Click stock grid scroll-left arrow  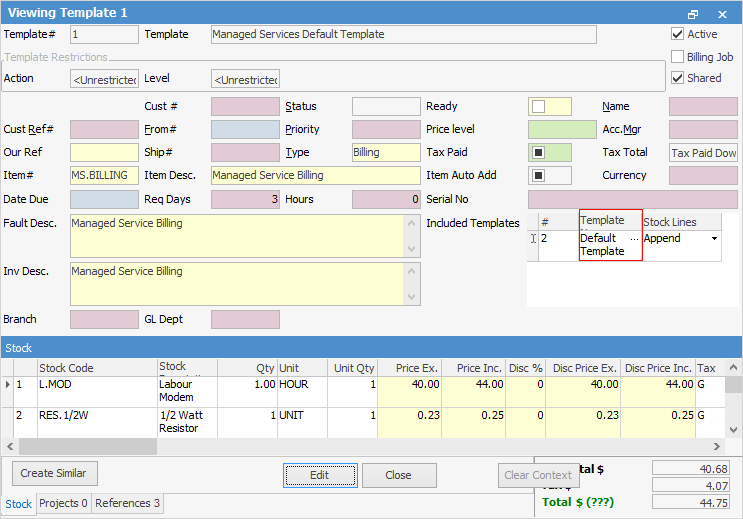pyautogui.click(x=7, y=446)
